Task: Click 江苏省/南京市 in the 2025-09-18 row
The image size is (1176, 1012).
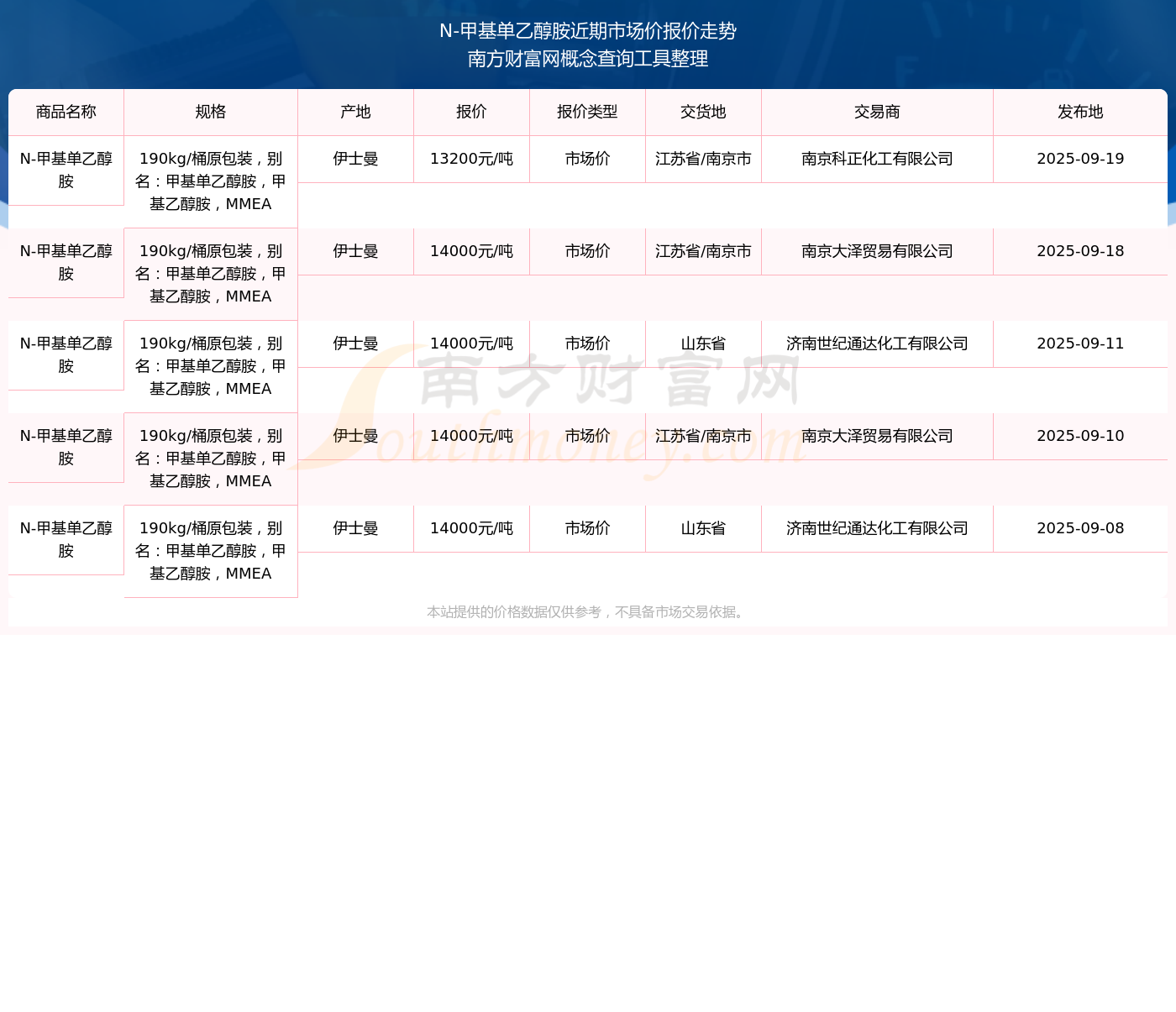Action: coord(704,251)
